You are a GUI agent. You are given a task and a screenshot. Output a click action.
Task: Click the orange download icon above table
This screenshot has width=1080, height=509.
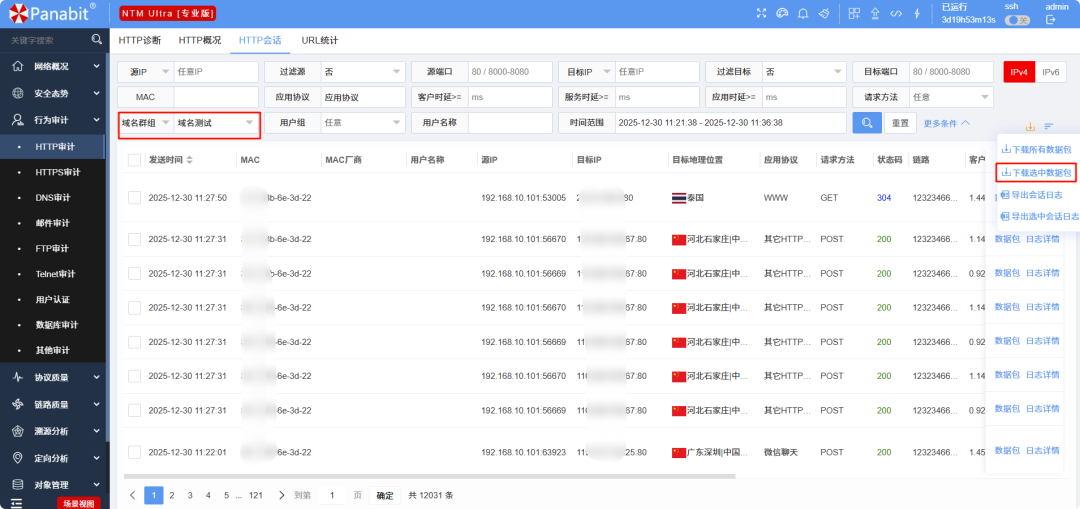tap(1030, 127)
